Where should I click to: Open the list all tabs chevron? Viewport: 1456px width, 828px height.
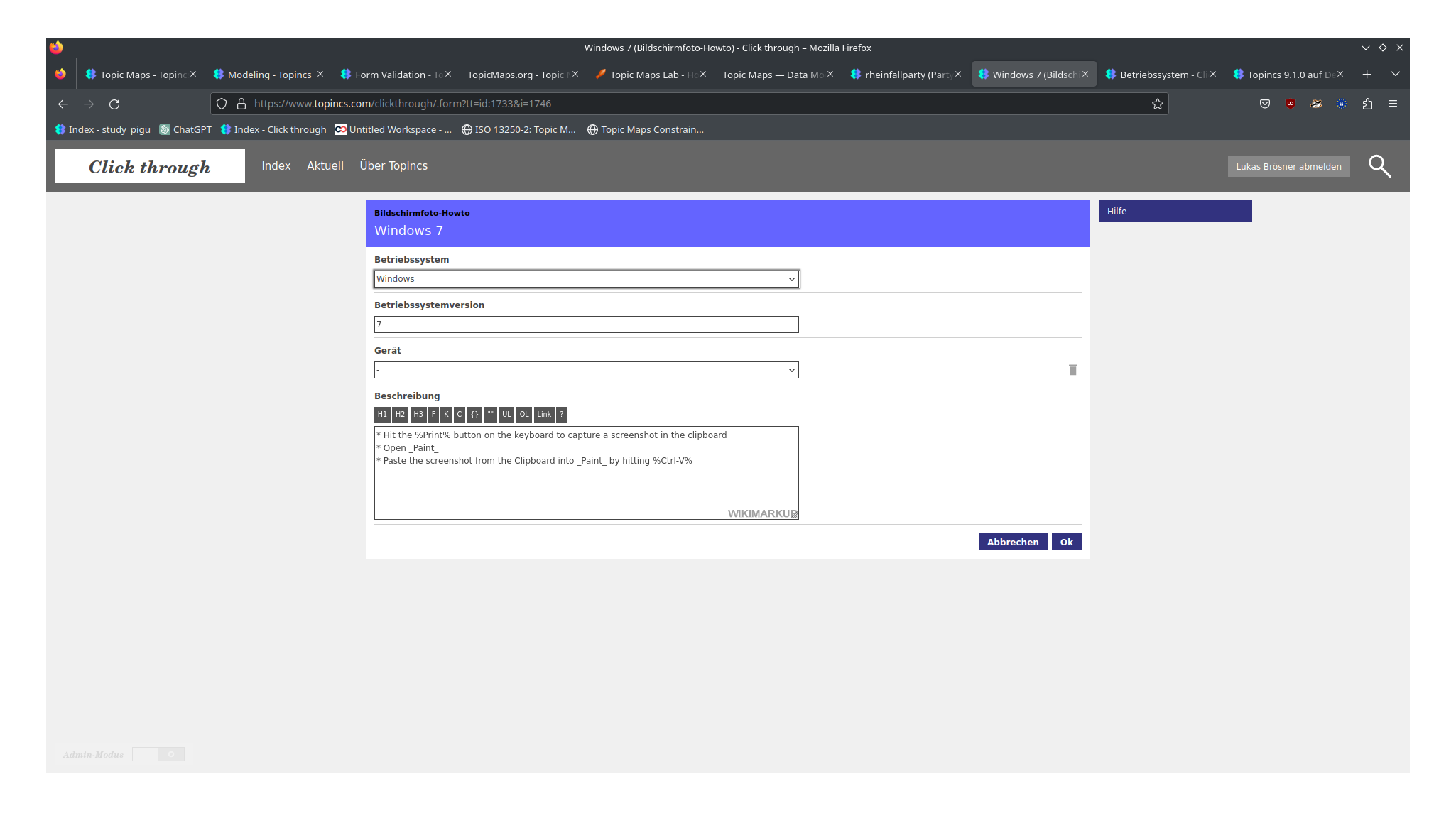(1395, 74)
